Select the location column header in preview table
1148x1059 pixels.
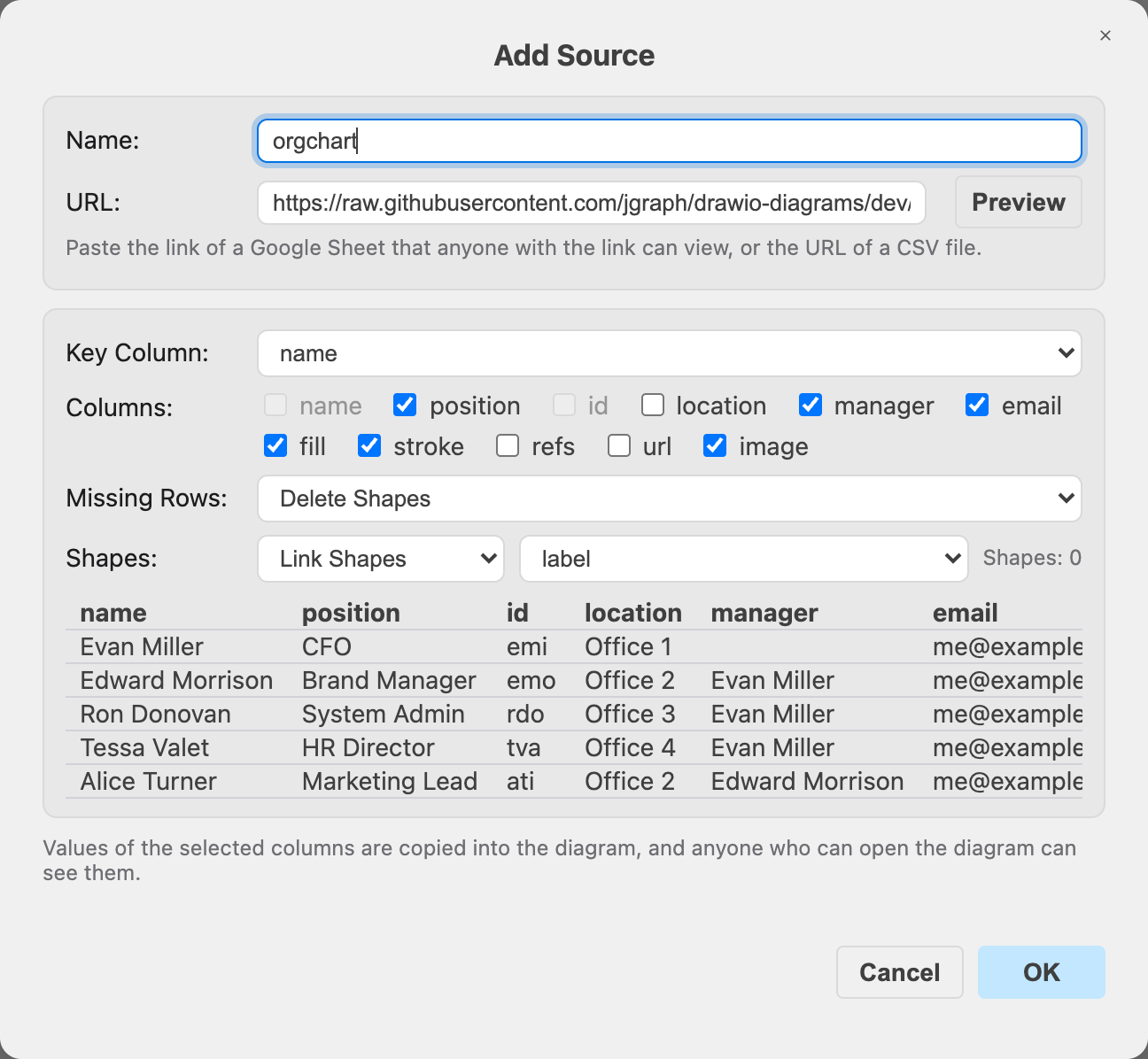[x=633, y=613]
